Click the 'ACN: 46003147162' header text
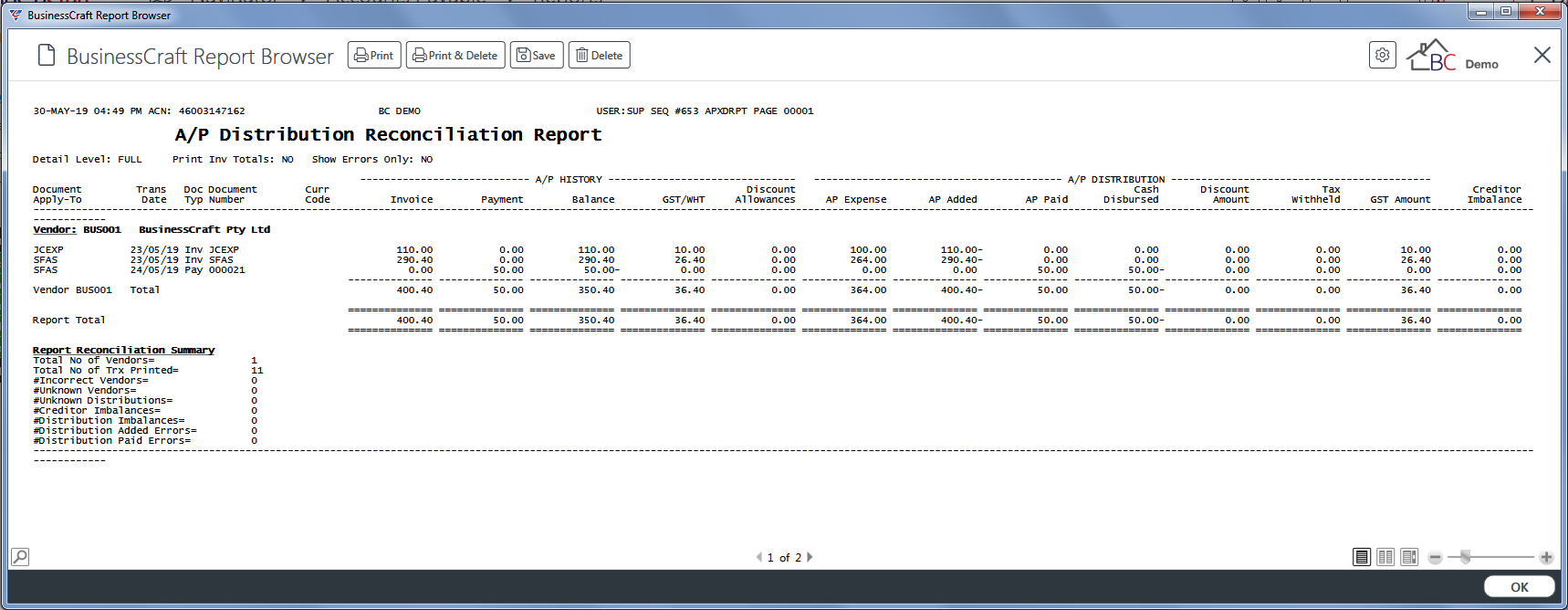 tap(196, 110)
